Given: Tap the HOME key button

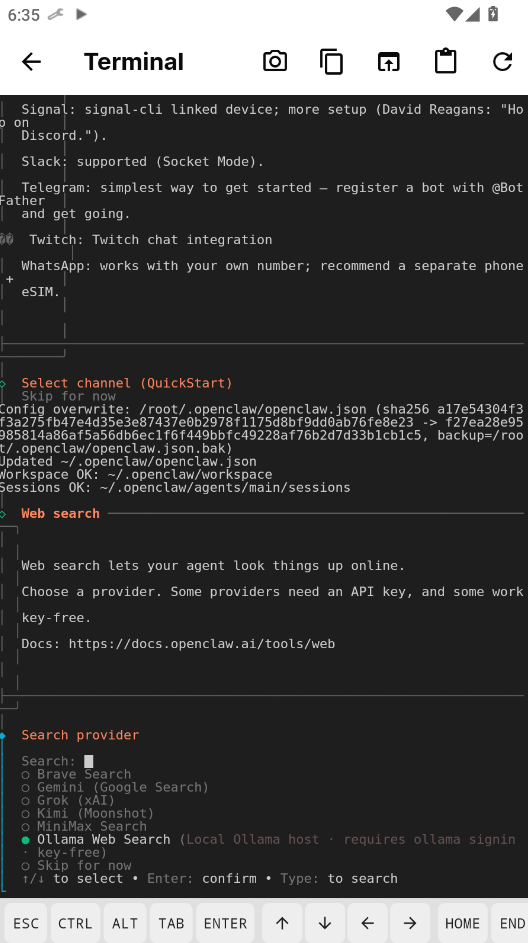Looking at the screenshot, I should click(x=462, y=923).
